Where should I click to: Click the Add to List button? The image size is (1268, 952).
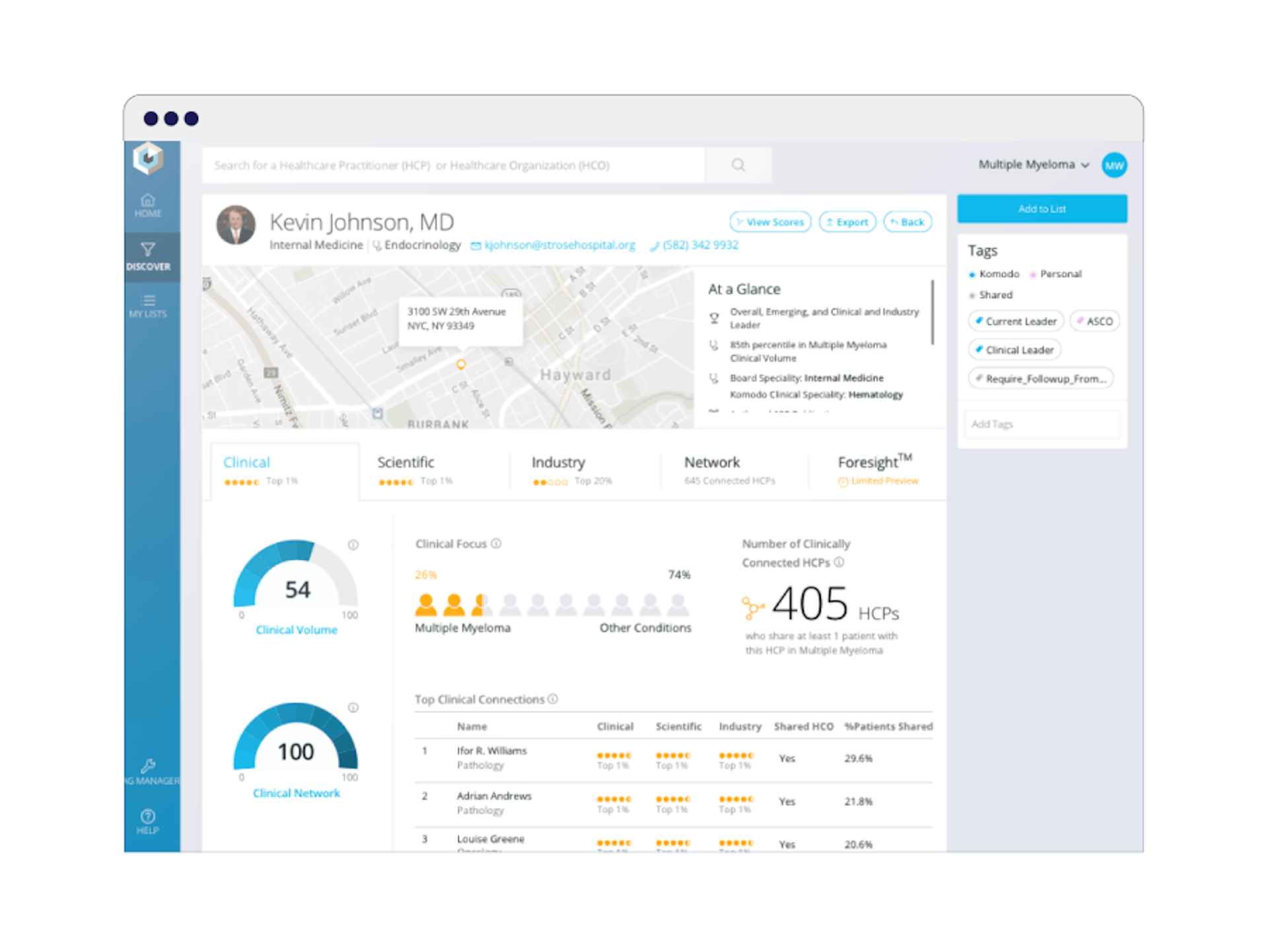[1041, 209]
